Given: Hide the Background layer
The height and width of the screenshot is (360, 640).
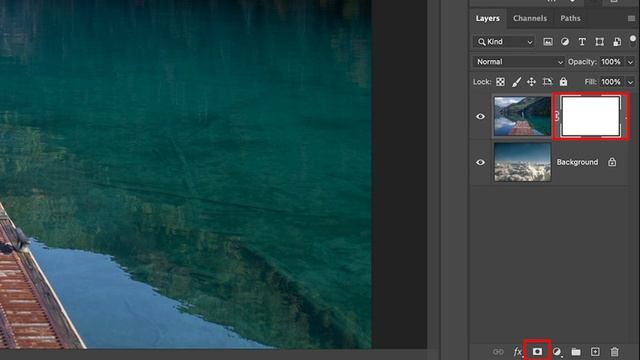Looking at the screenshot, I should click(480, 162).
